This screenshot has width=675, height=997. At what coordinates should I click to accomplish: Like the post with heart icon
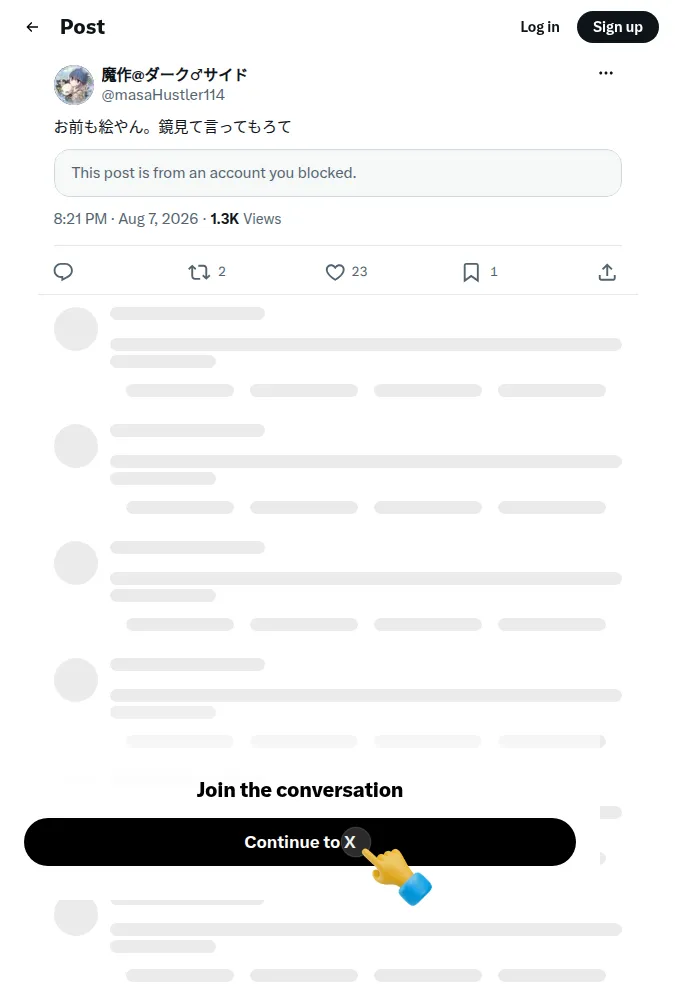335,272
